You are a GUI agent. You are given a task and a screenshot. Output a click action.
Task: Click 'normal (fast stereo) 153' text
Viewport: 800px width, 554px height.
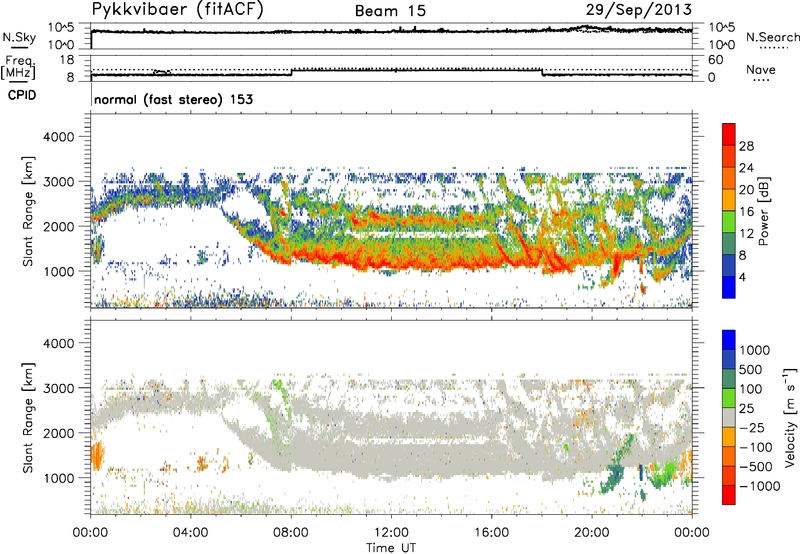[173, 99]
